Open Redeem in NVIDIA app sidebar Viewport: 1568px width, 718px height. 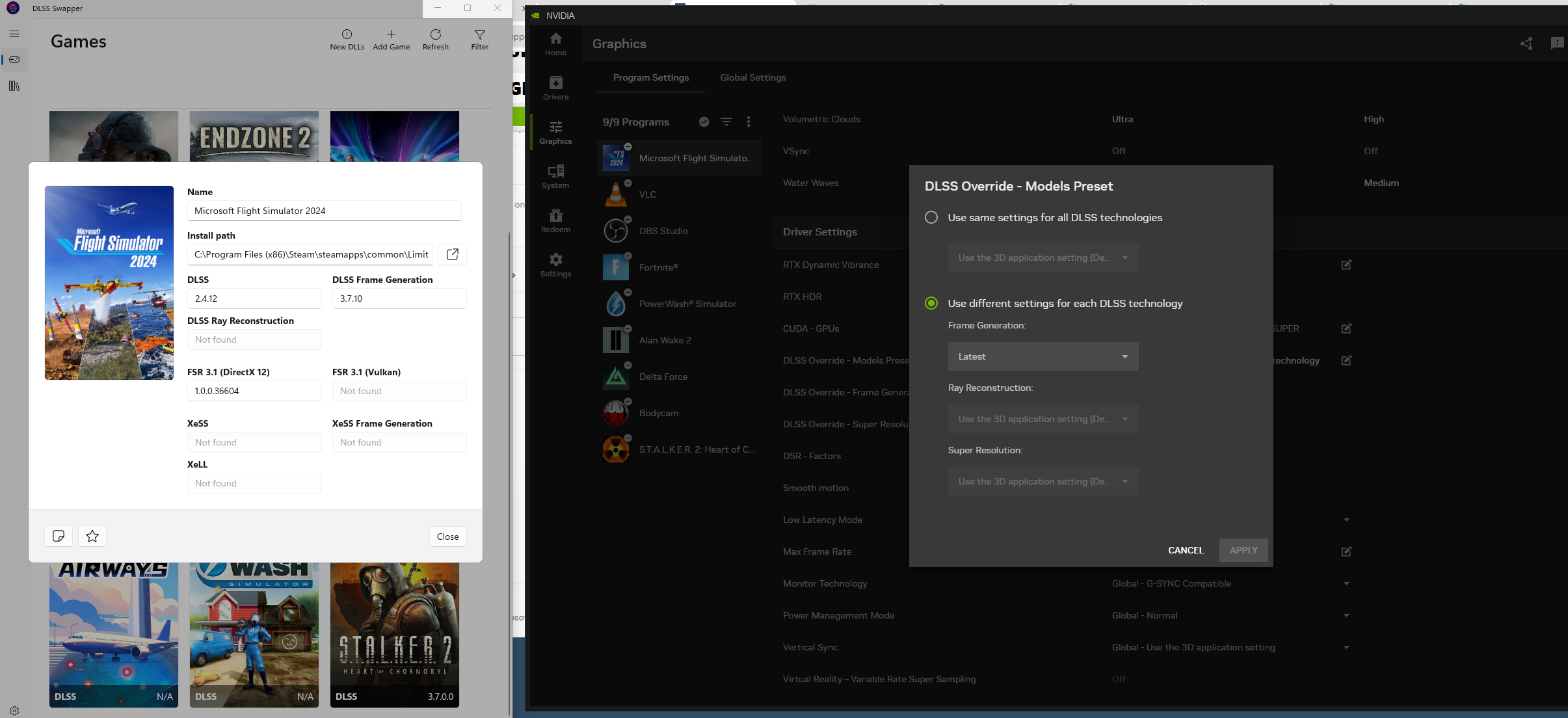click(555, 221)
